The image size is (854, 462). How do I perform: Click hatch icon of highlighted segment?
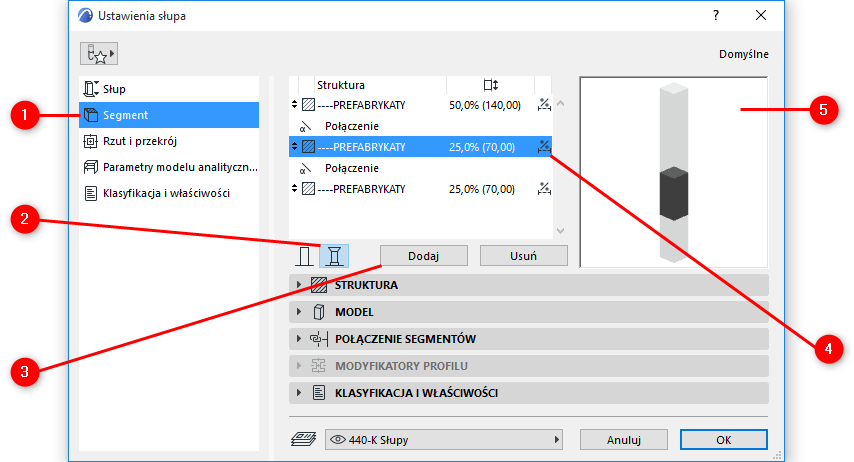coord(309,147)
